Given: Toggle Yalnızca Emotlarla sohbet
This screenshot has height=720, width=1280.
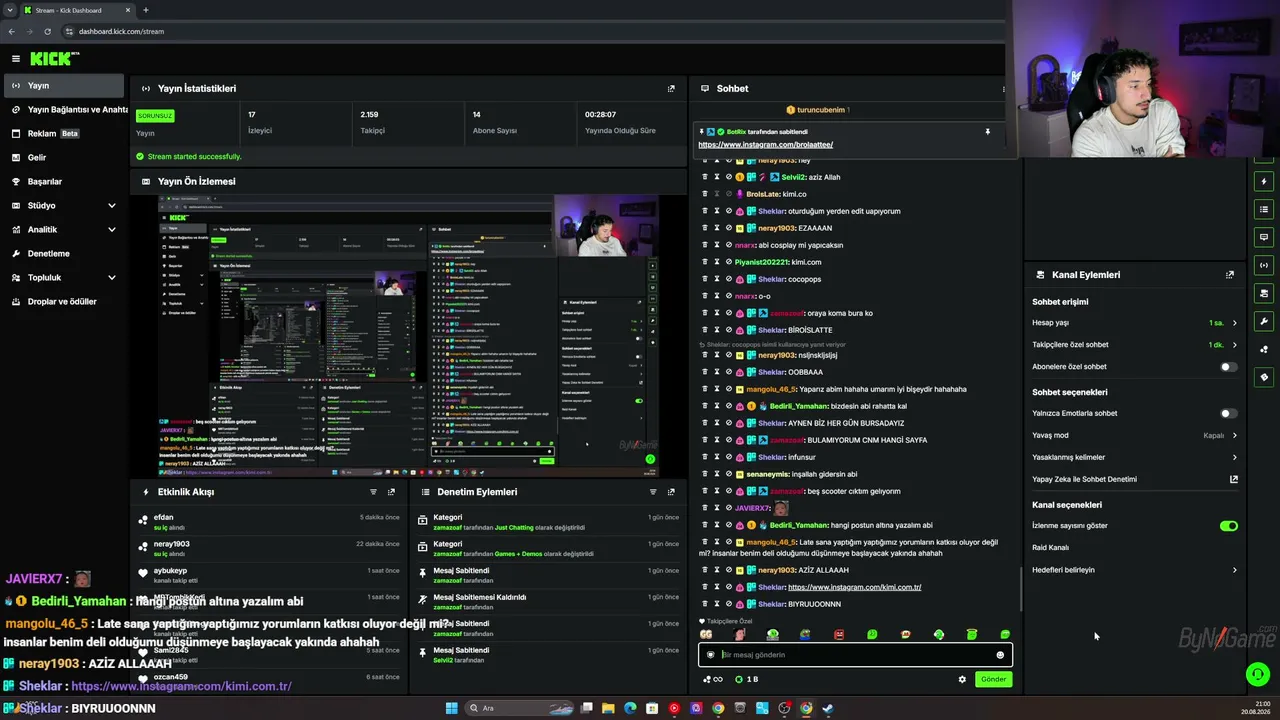Looking at the screenshot, I should pos(1229,413).
